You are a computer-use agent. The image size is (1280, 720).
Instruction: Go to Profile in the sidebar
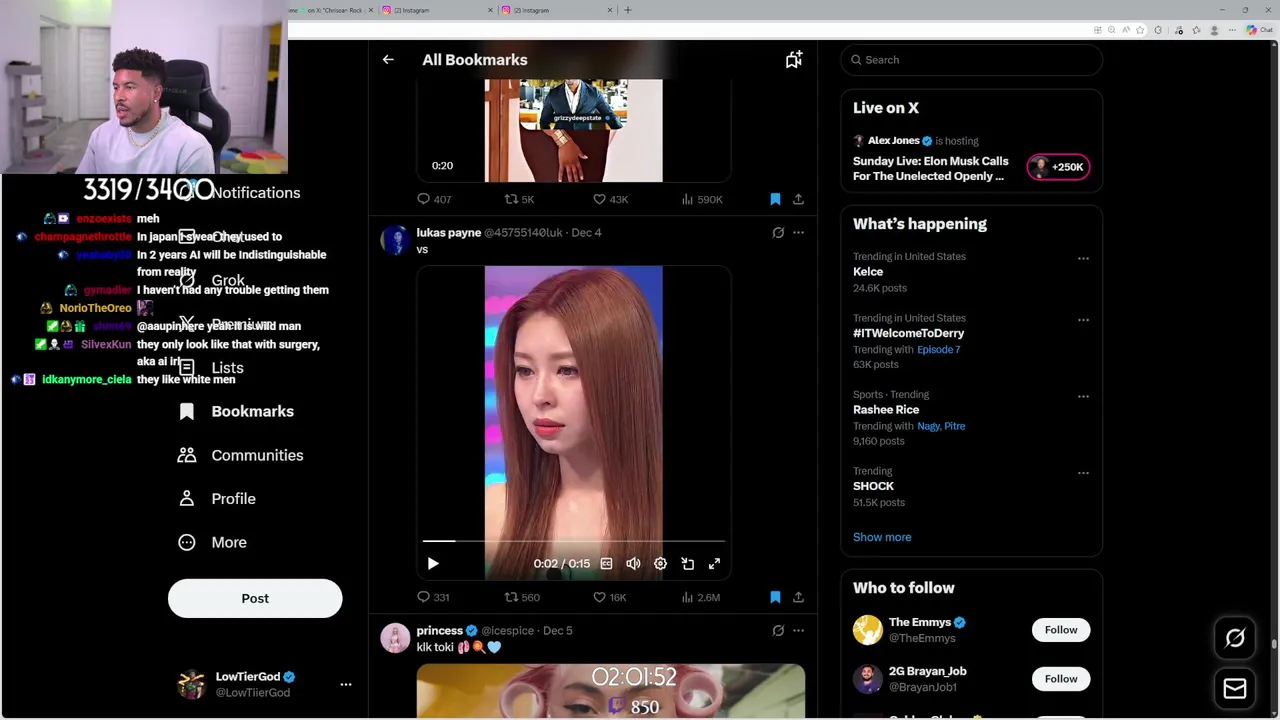click(217, 498)
